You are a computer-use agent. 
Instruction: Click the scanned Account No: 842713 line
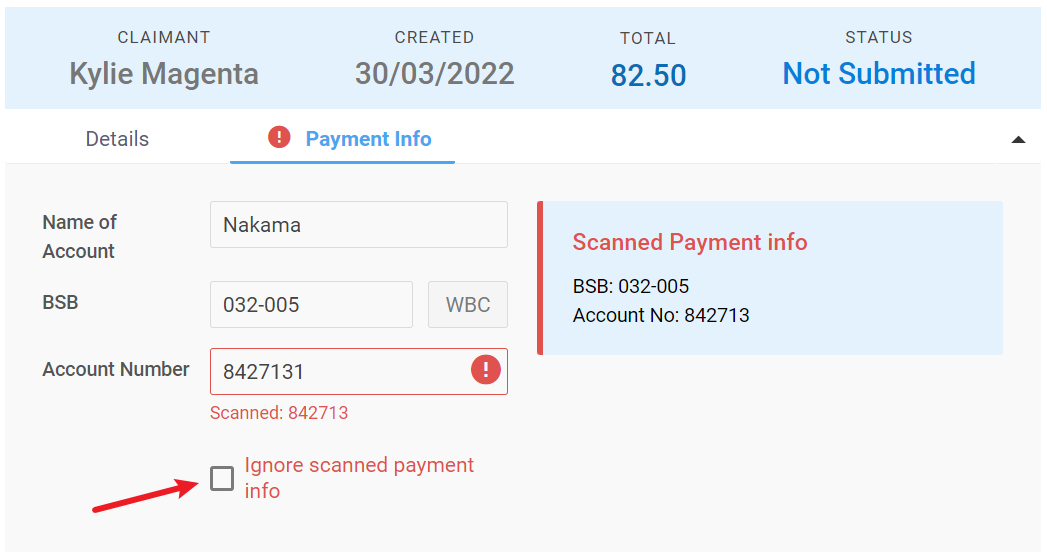click(x=661, y=316)
